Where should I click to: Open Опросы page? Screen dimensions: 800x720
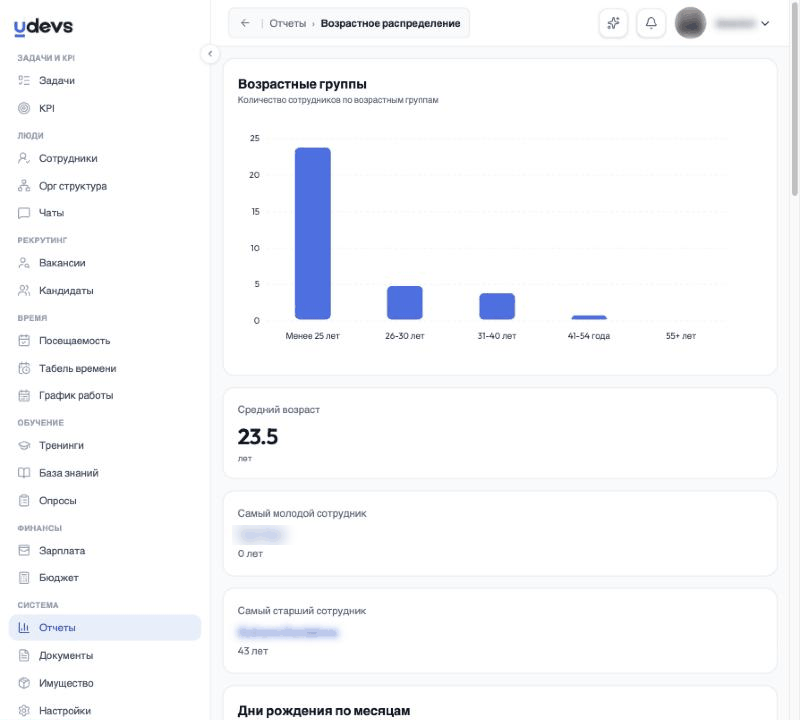pyautogui.click(x=105, y=501)
